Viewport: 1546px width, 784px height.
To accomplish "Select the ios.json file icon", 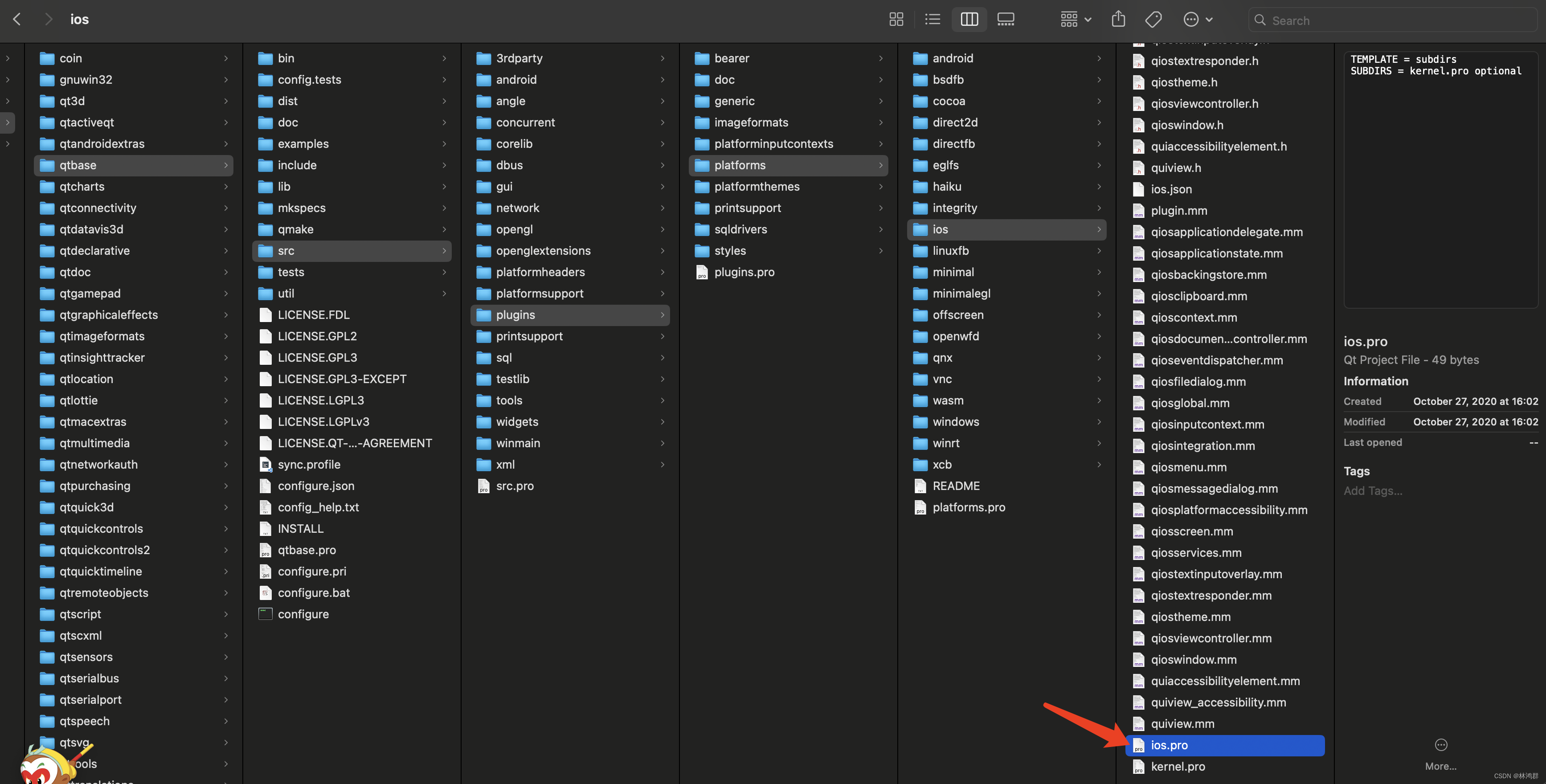I will [1138, 190].
